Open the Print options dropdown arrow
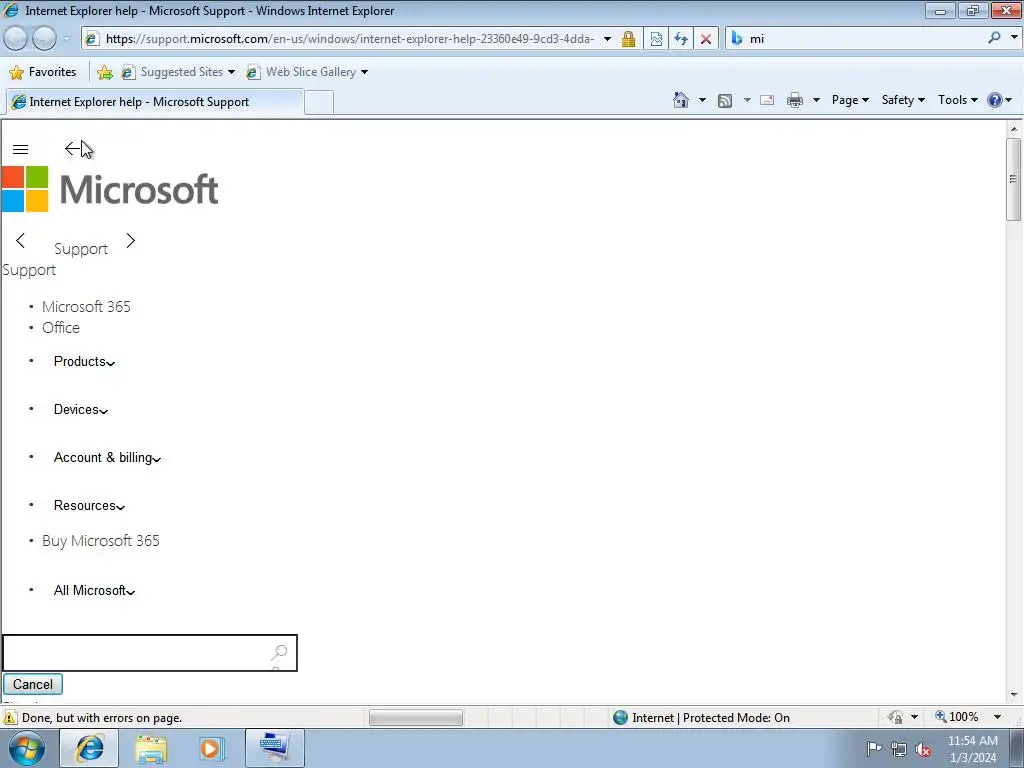 [816, 100]
